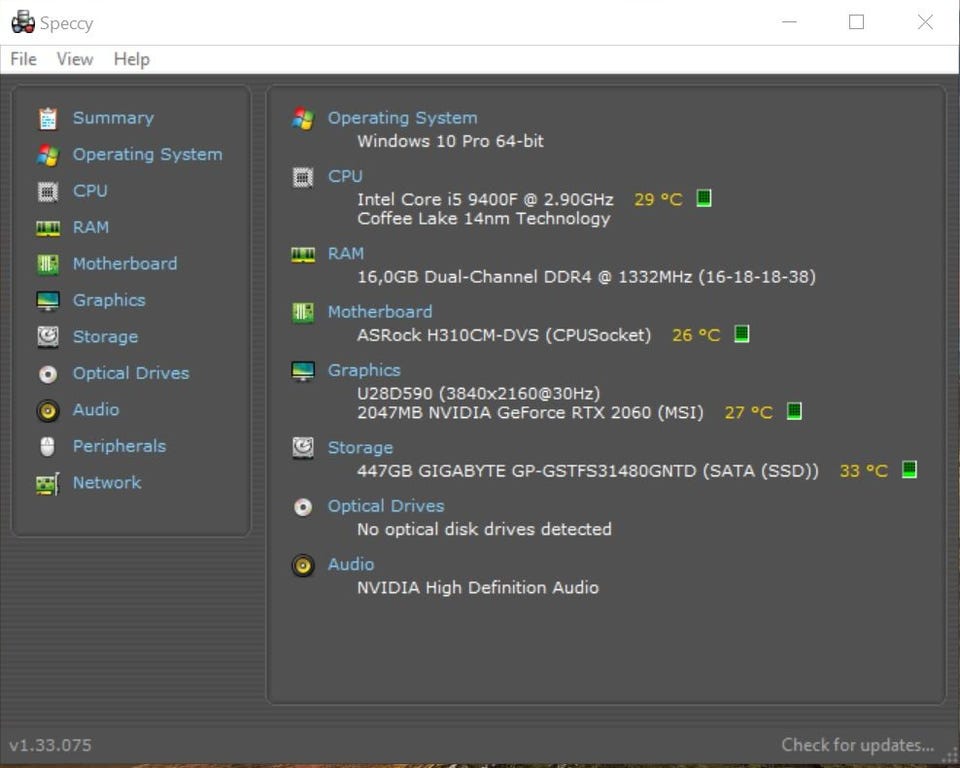Show Storage details from sidebar
The width and height of the screenshot is (960, 768).
pyautogui.click(x=105, y=337)
